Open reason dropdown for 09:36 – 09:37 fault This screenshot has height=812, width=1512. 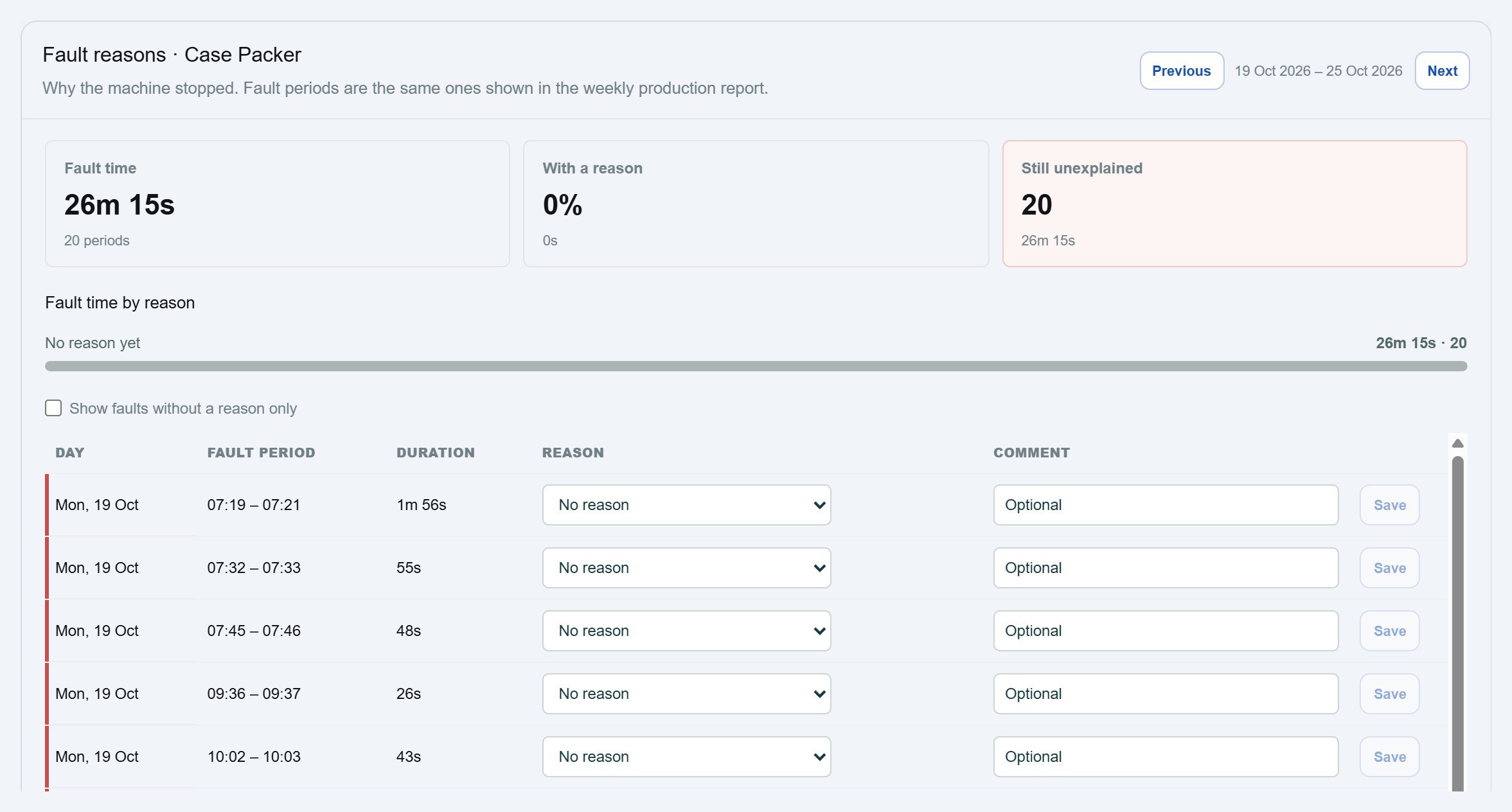click(x=686, y=694)
